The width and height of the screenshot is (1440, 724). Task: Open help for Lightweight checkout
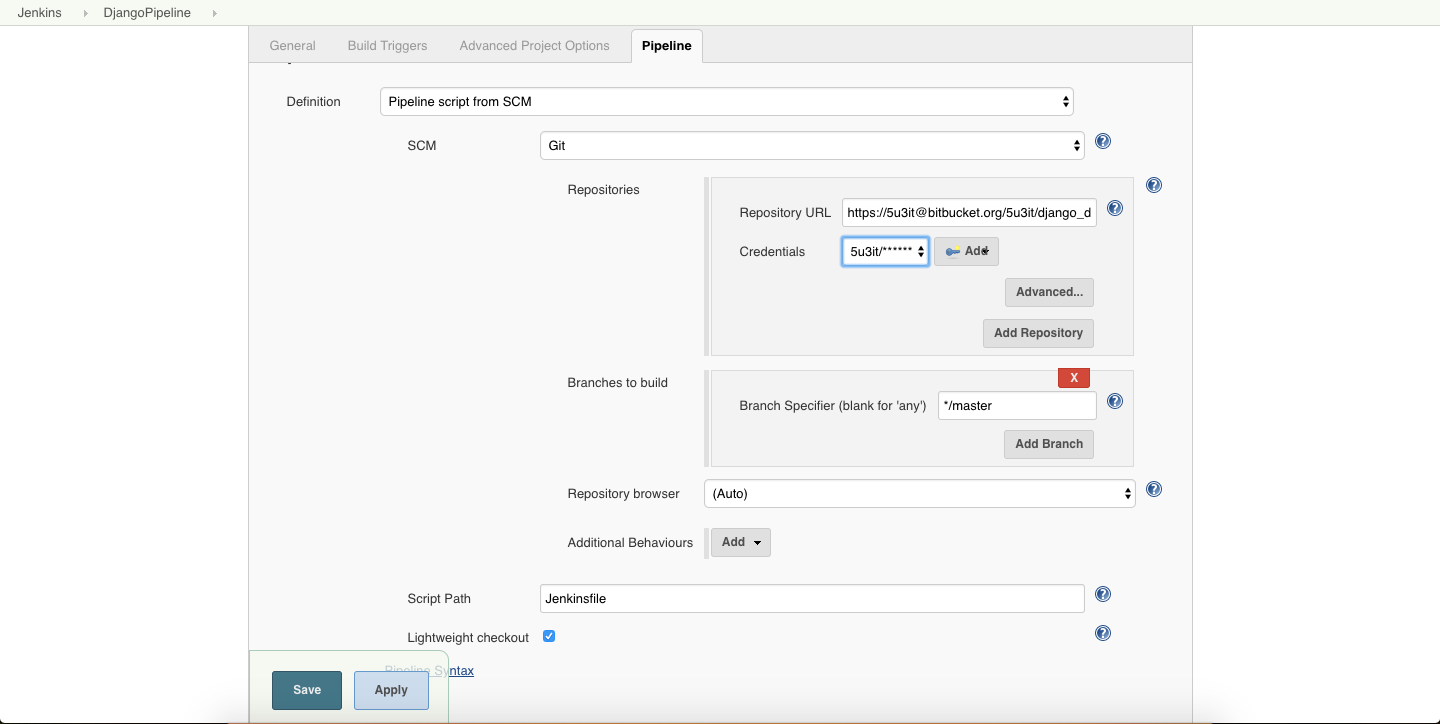1103,633
